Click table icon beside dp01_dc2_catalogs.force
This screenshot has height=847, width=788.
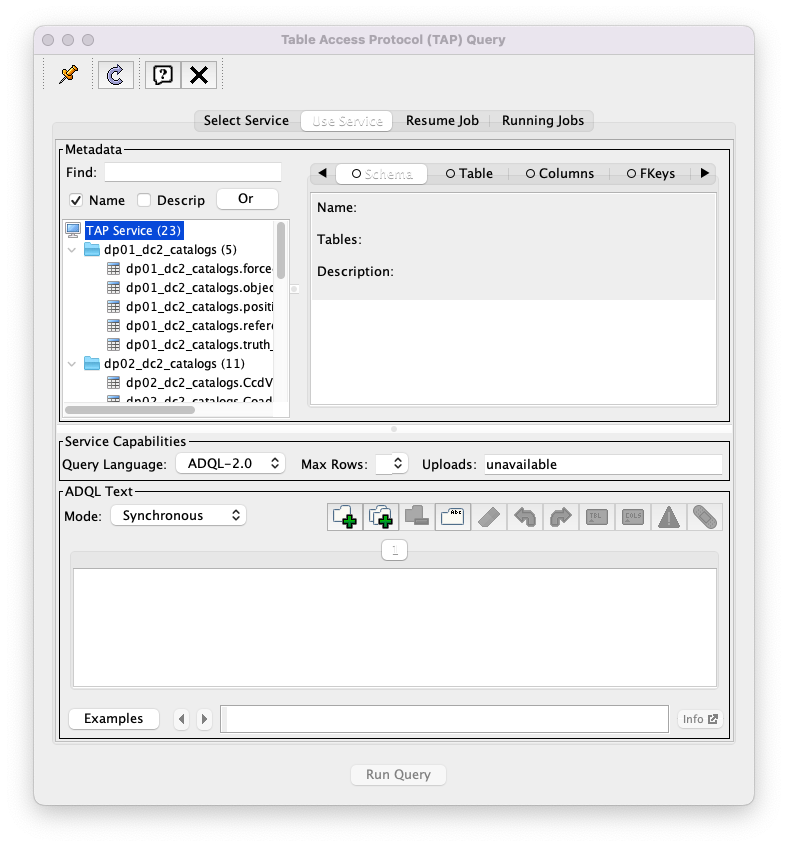click(x=113, y=268)
